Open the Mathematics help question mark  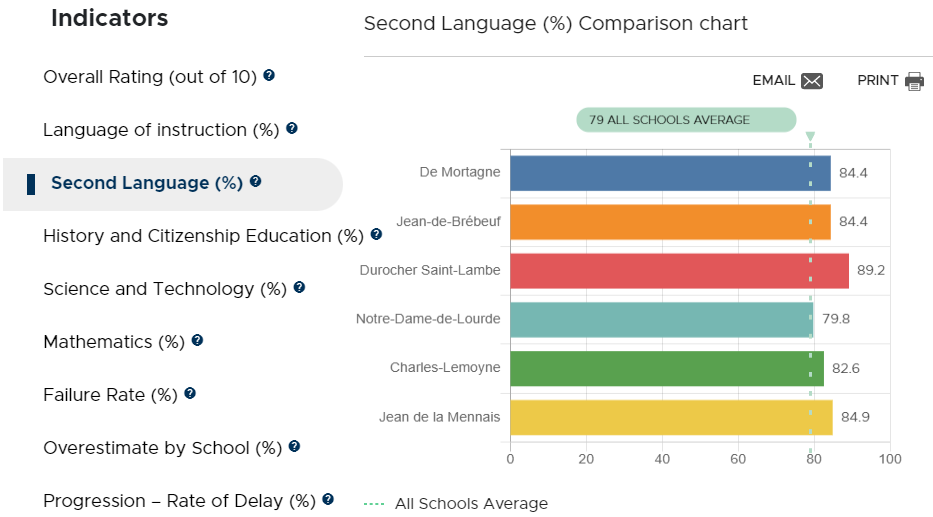pyautogui.click(x=198, y=340)
